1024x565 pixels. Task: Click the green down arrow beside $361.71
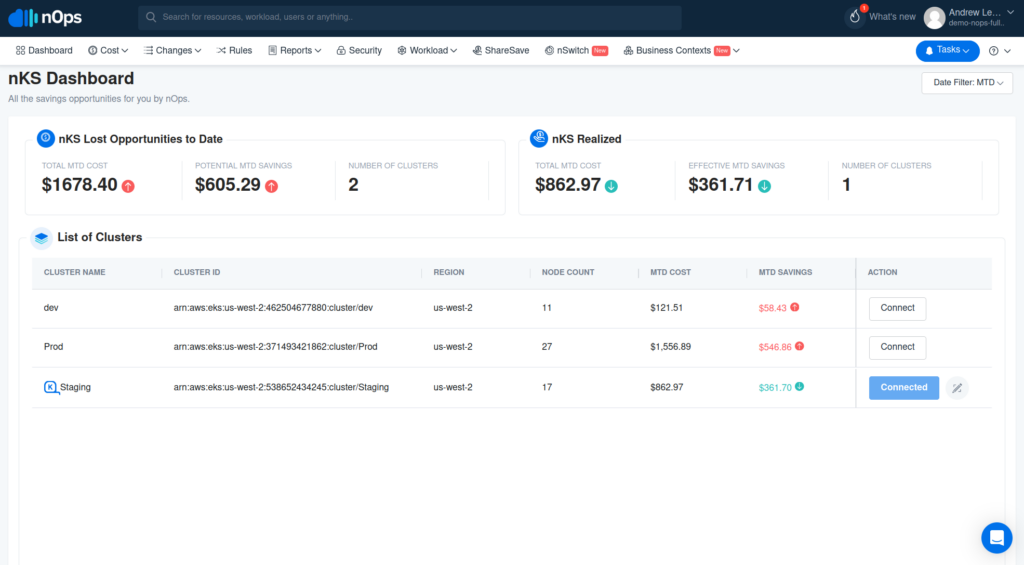click(x=764, y=186)
